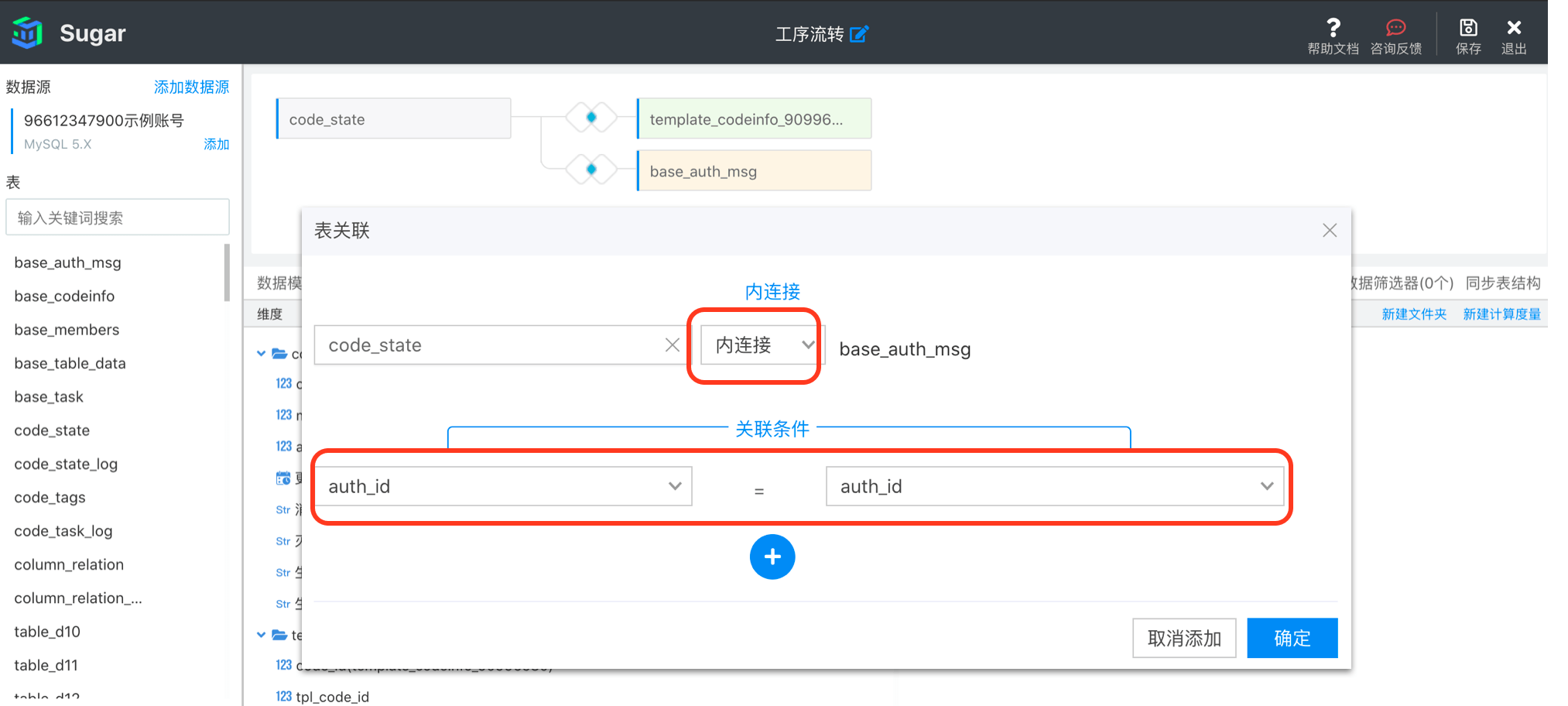Open help via the 帮助文档 question mark icon
Screen dimensions: 1568x706
pyautogui.click(x=1333, y=27)
